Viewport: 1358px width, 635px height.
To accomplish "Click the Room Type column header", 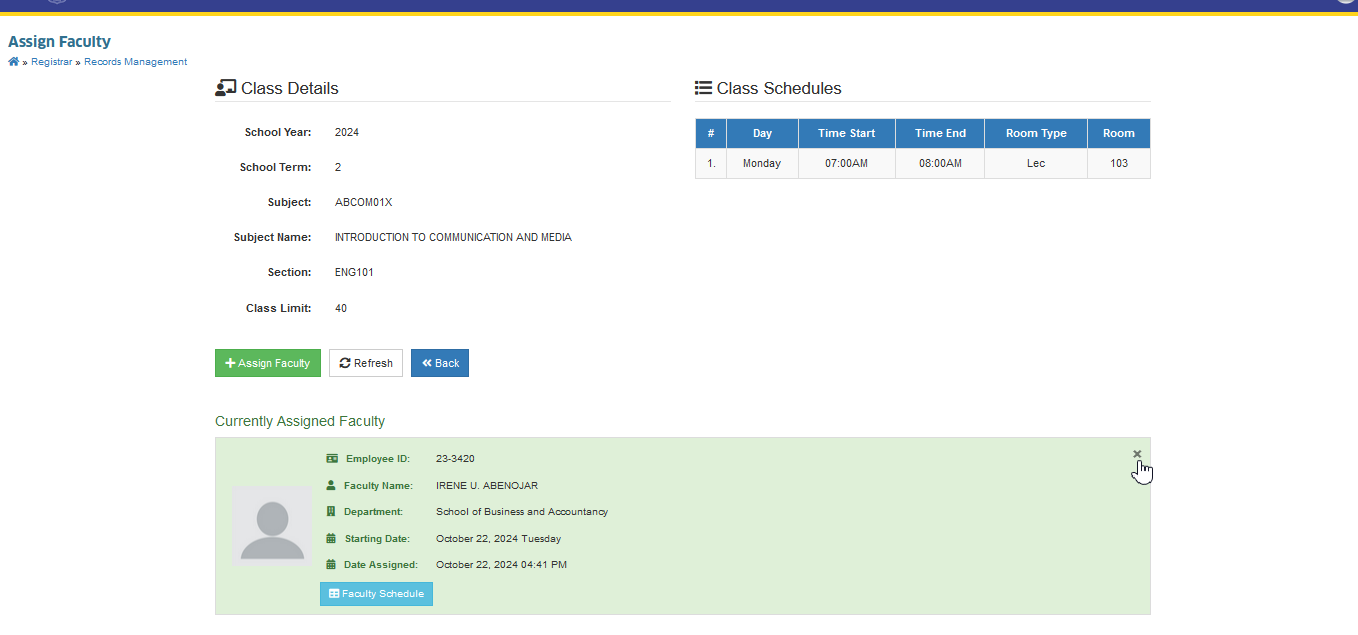I will click(x=1036, y=133).
